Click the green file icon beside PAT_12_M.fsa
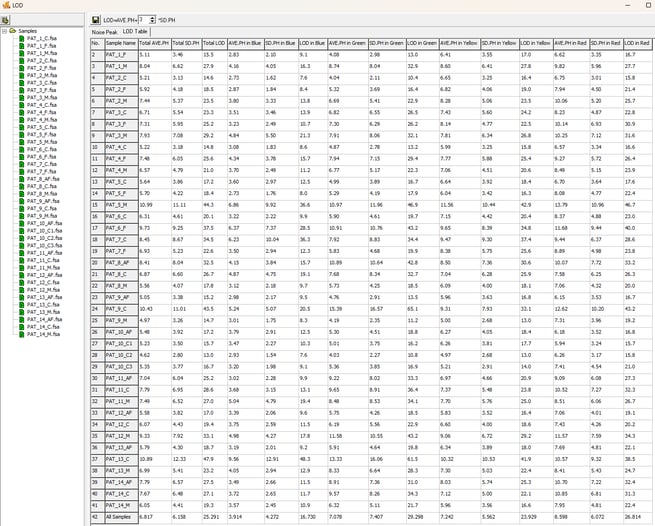This screenshot has height=526, width=655. click(x=21, y=290)
